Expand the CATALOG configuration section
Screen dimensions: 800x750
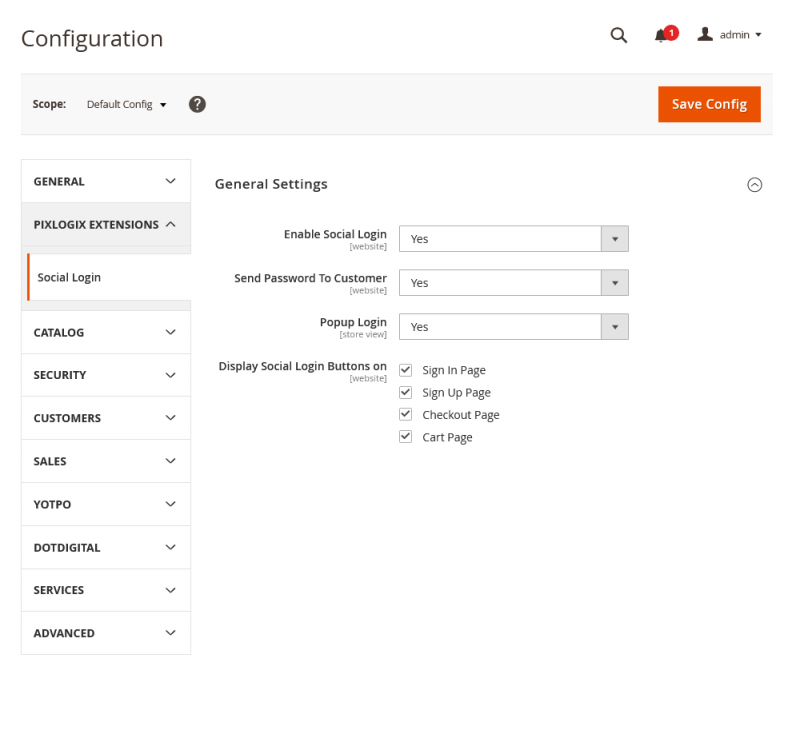pos(105,331)
